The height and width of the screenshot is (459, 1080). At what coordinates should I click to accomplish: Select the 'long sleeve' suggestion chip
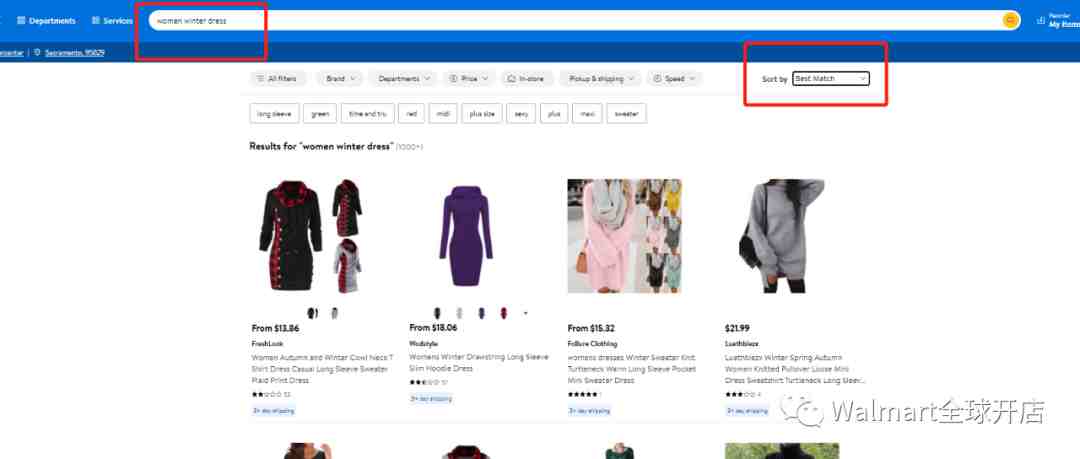coord(274,114)
